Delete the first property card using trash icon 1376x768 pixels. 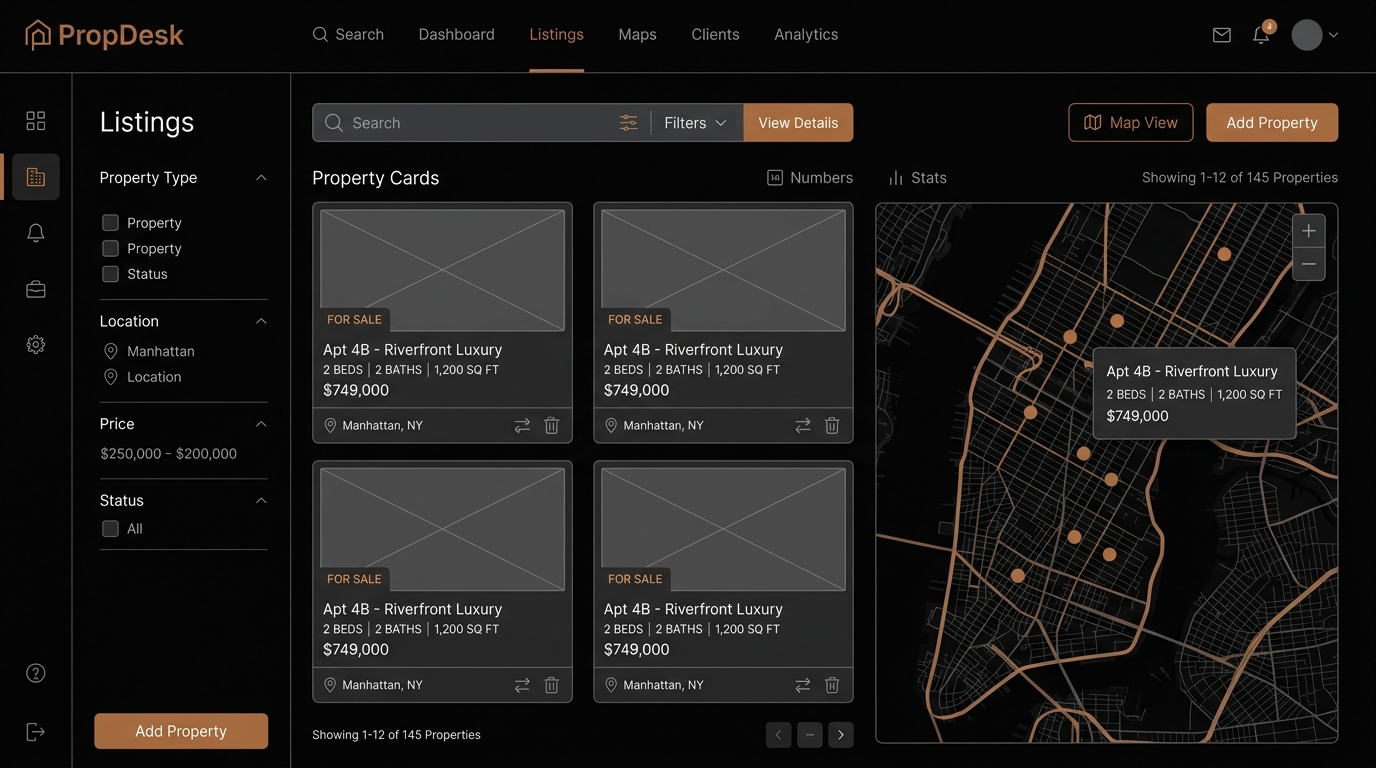(x=551, y=426)
